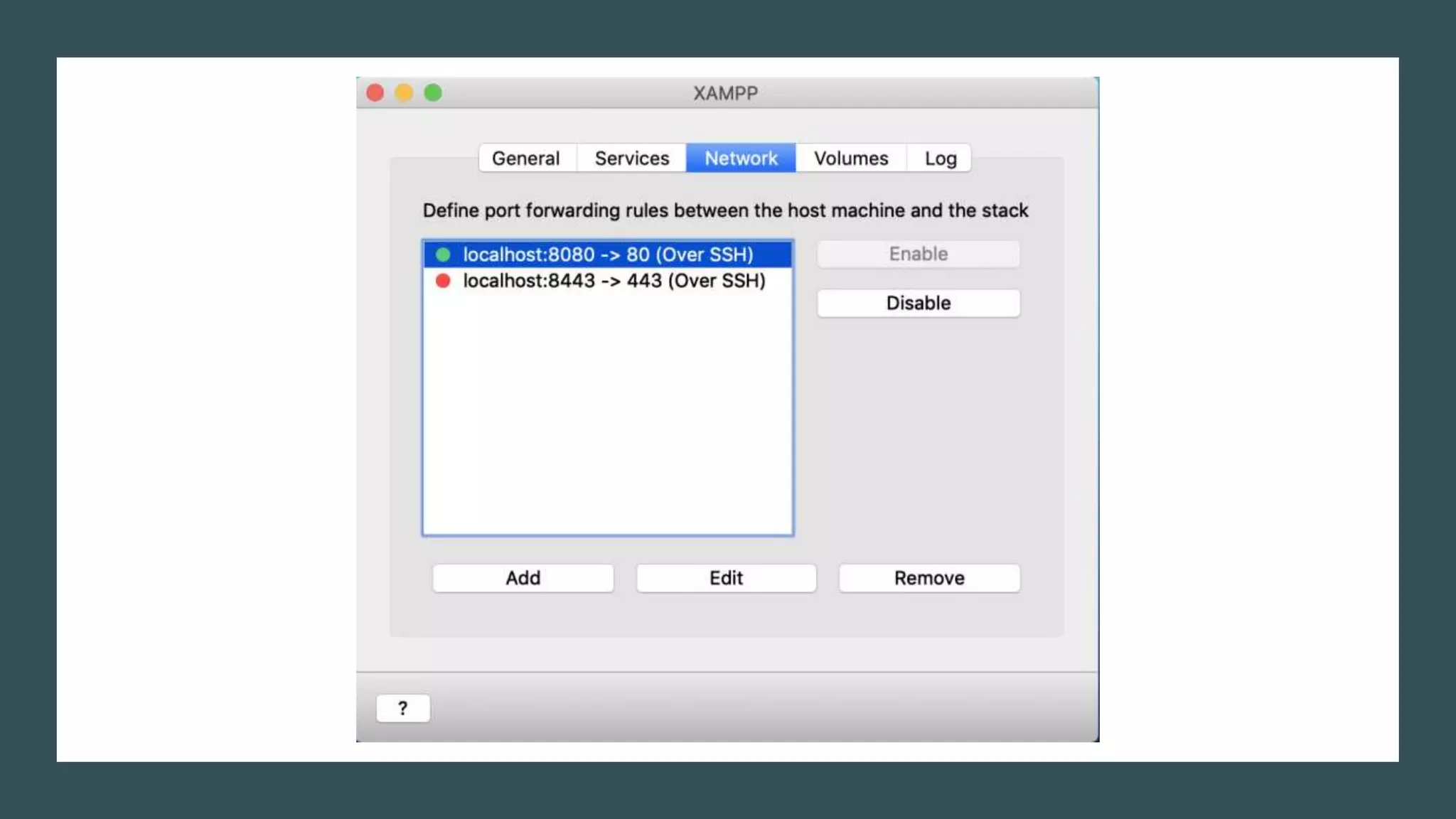The height and width of the screenshot is (819, 1456).
Task: Select the localhost:8080 -> 80 rule
Action: tap(608, 255)
